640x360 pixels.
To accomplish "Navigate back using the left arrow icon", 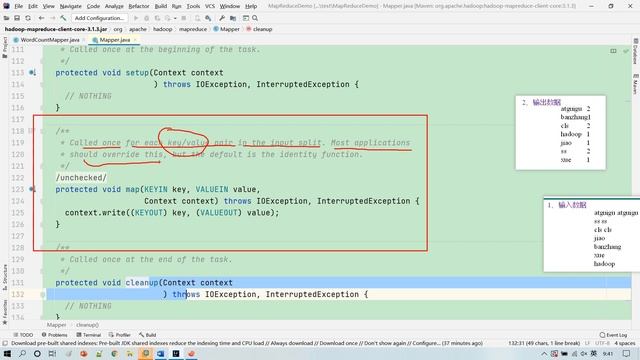I will coord(41,18).
